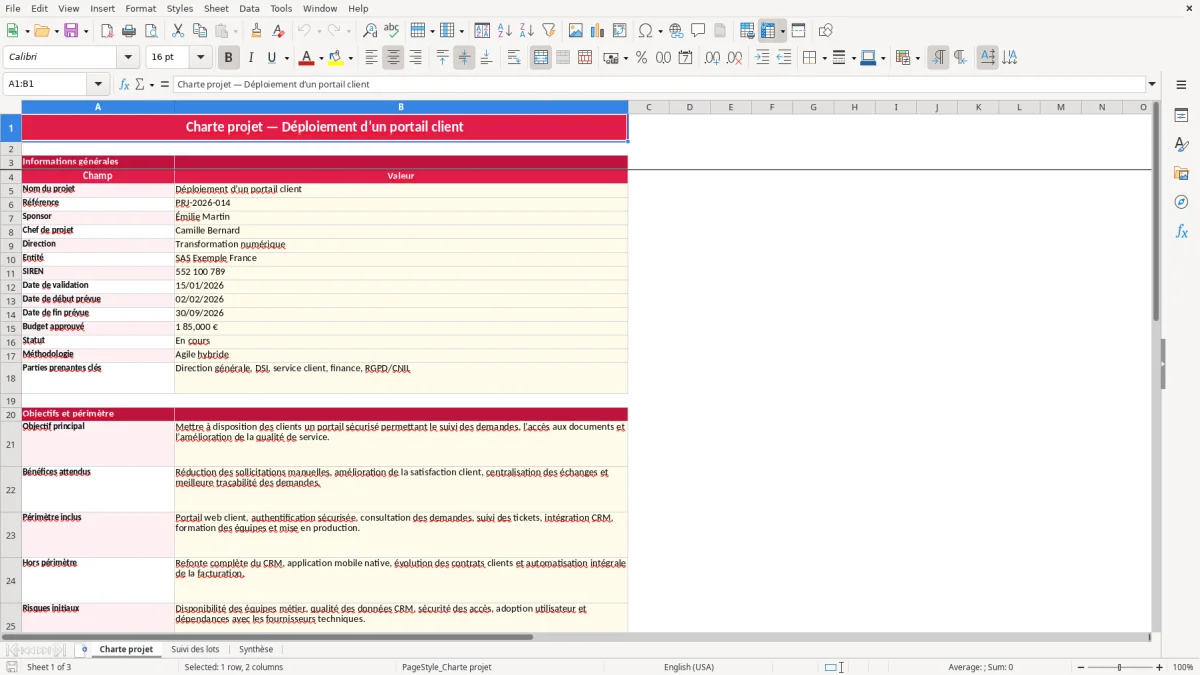This screenshot has width=1200, height=675.
Task: Click row 18 header
Action: (11, 378)
